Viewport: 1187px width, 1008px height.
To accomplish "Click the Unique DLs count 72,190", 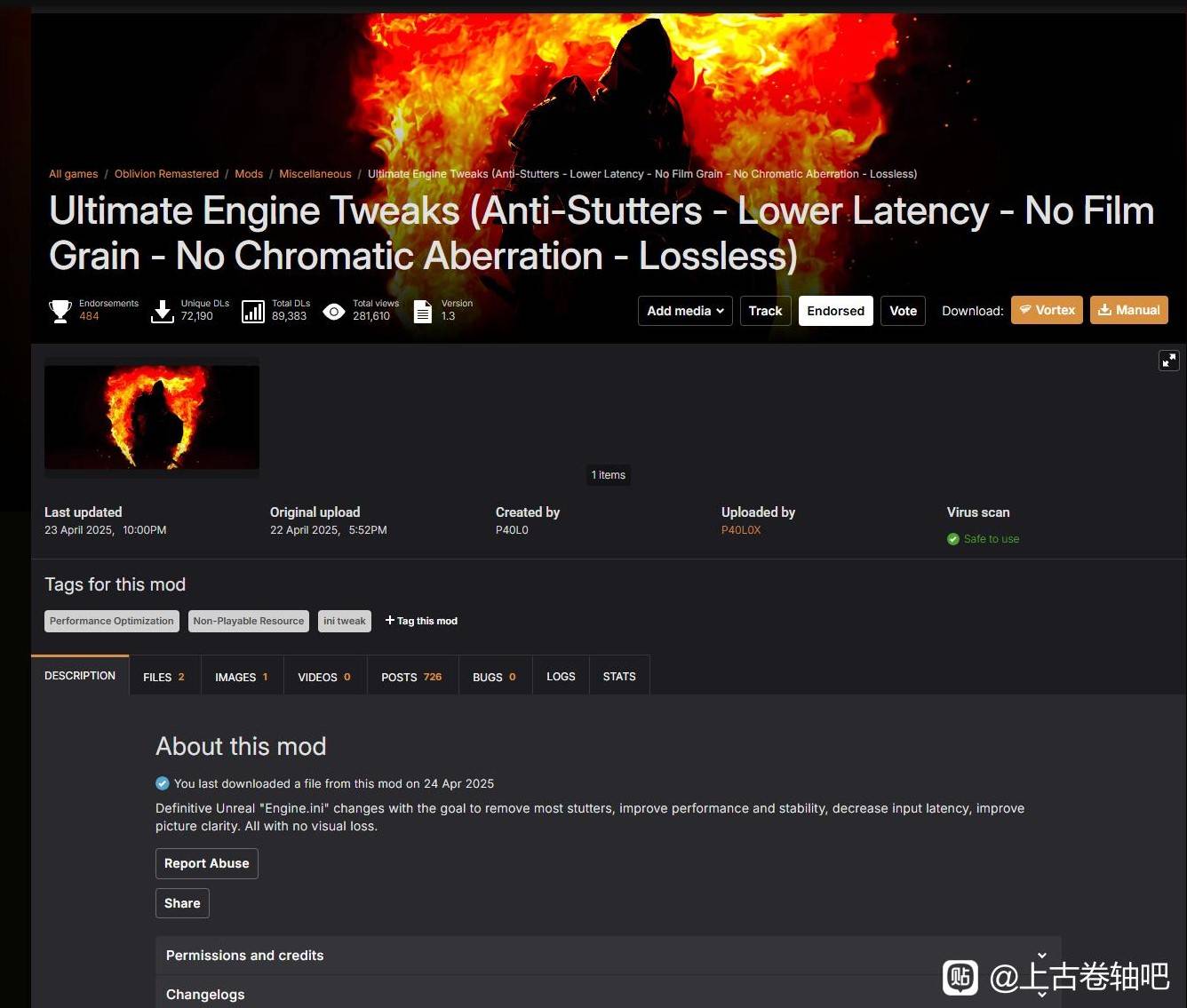I will coord(197,316).
